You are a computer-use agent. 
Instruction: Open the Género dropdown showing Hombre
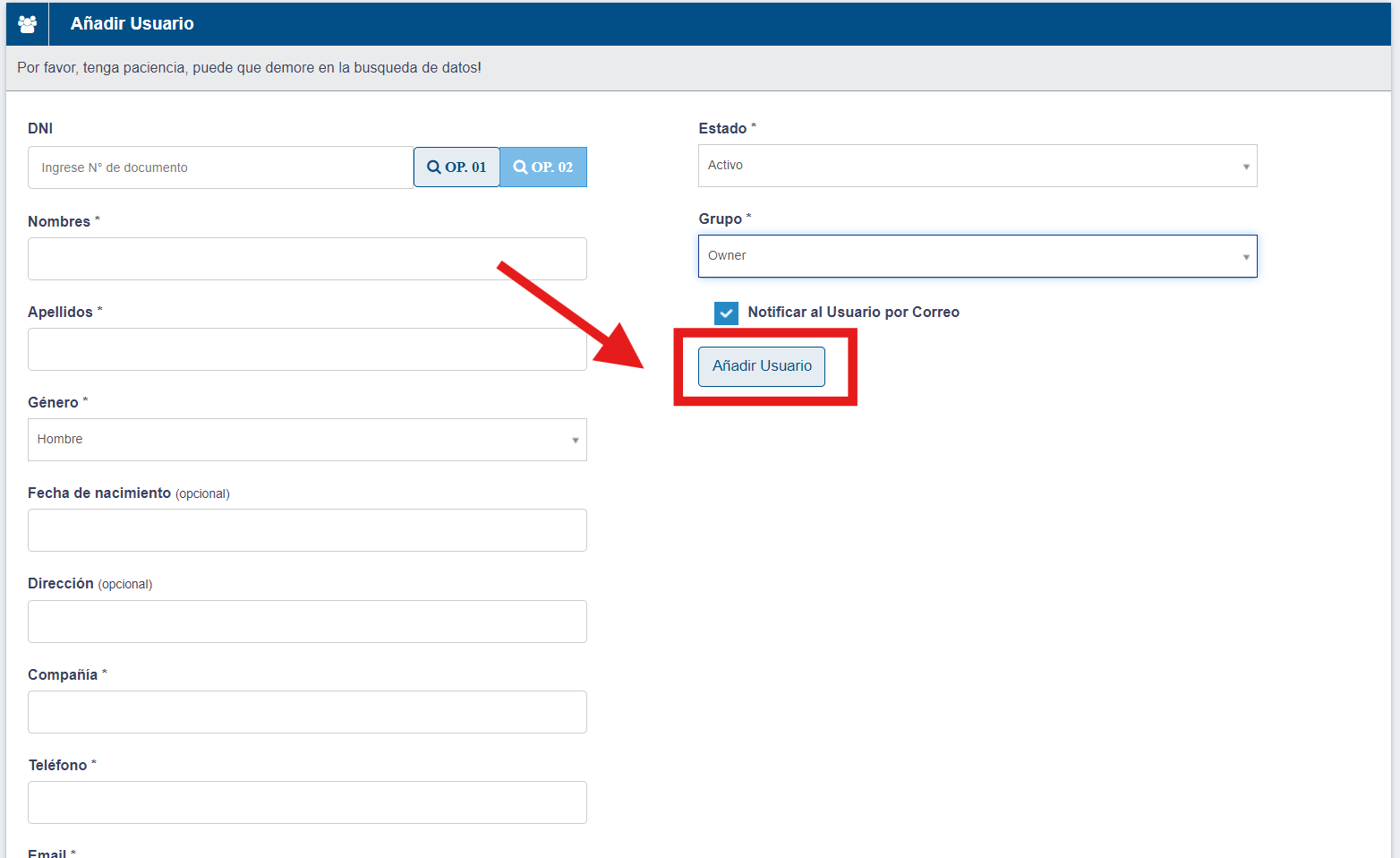coord(307,440)
